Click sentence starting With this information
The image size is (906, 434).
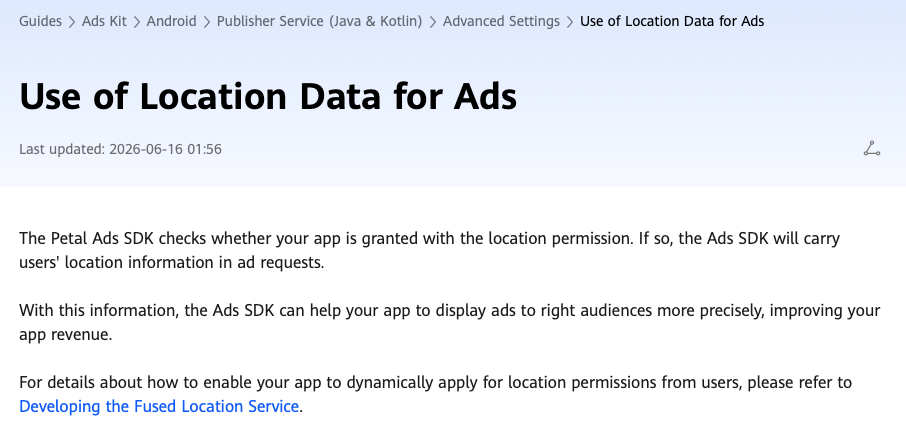click(x=450, y=322)
